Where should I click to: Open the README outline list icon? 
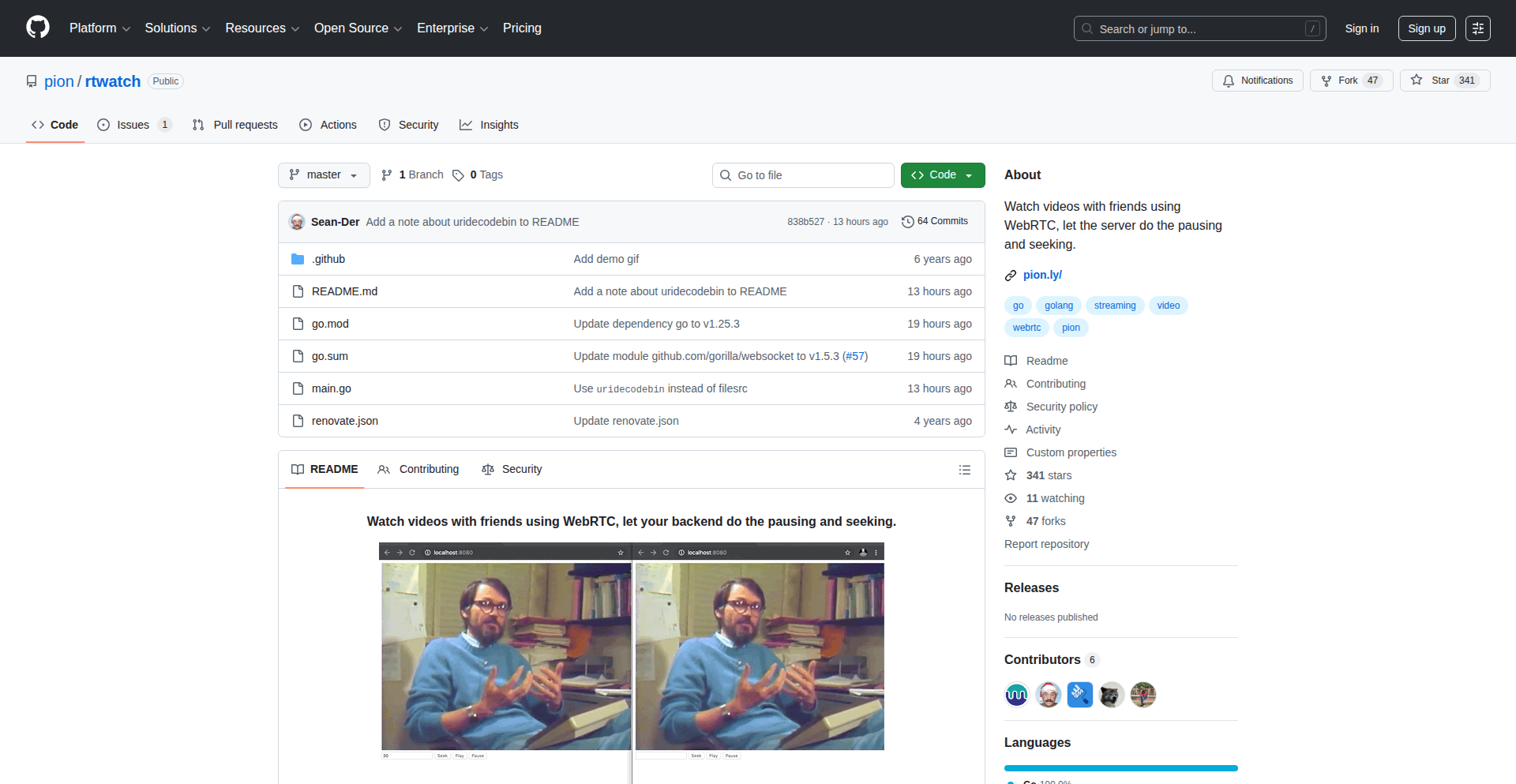pos(964,469)
